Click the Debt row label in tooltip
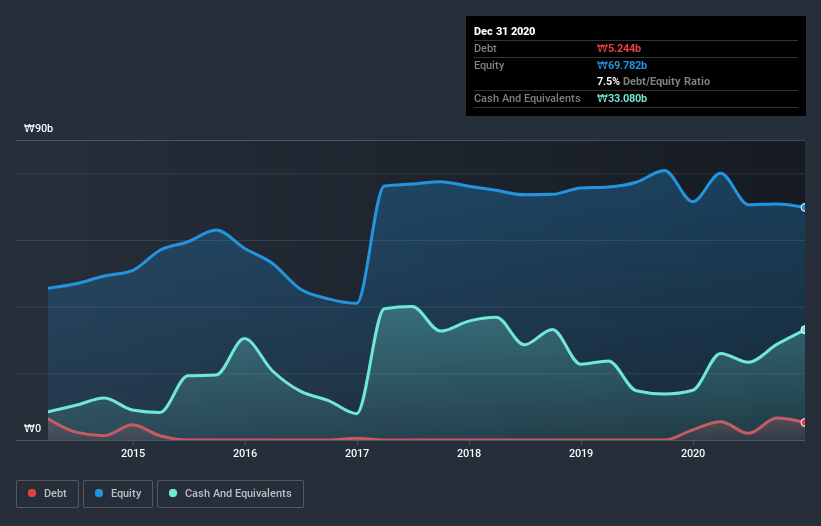 click(485, 49)
